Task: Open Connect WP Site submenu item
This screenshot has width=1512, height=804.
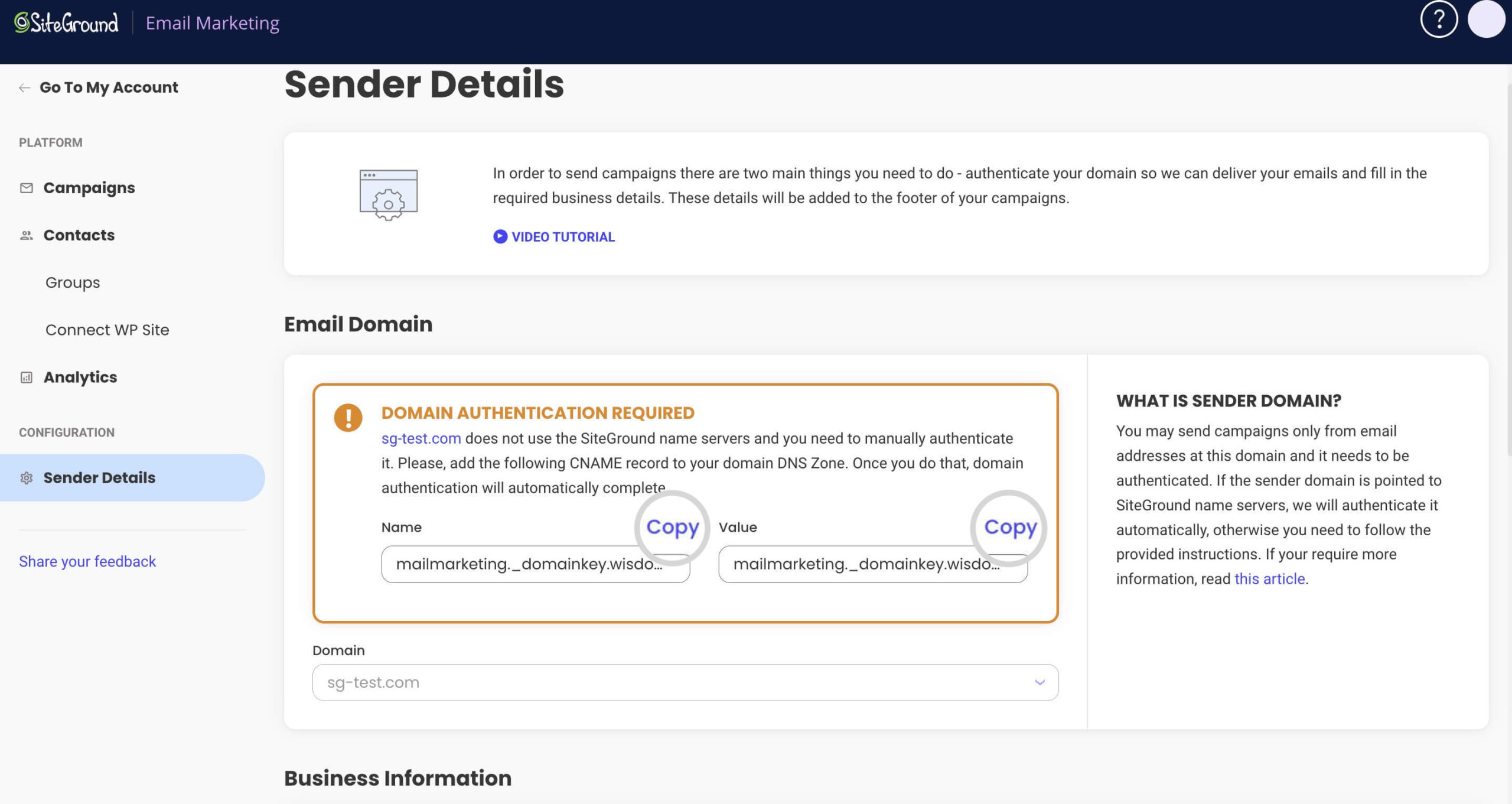Action: (107, 330)
